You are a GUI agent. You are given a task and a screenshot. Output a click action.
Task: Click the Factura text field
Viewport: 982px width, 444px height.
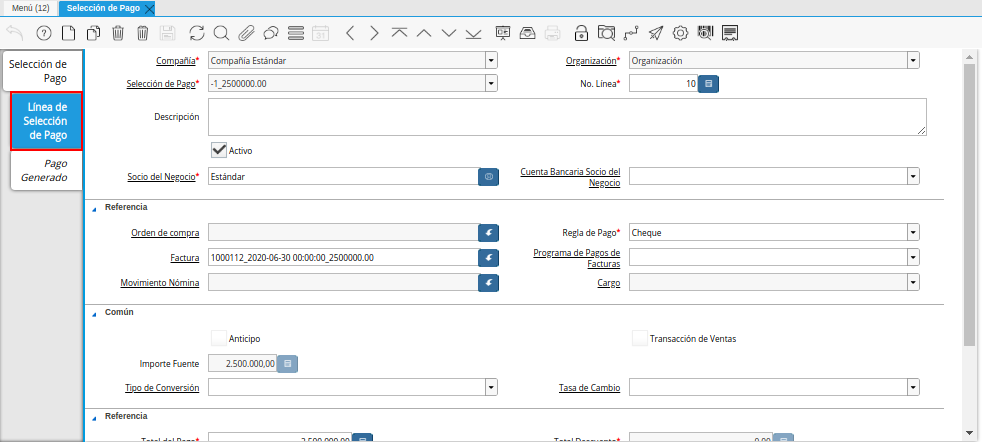(x=343, y=257)
